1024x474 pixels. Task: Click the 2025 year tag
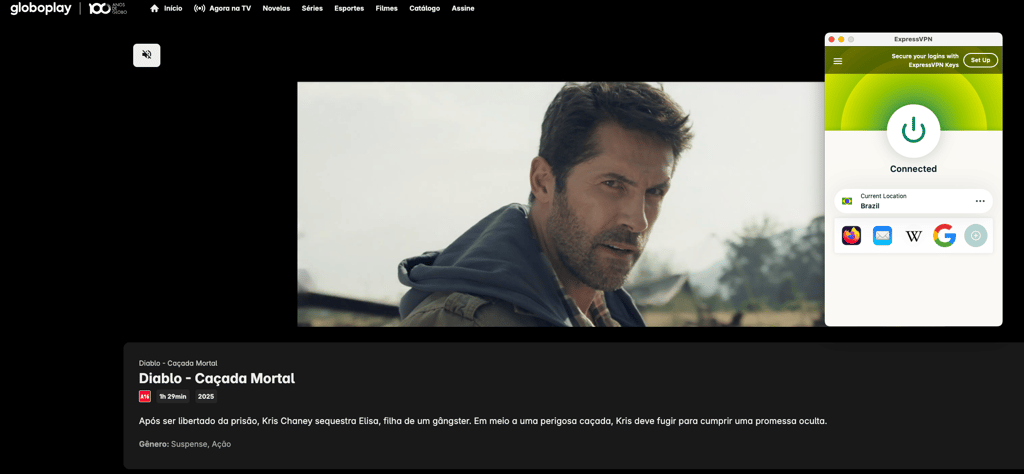[206, 396]
